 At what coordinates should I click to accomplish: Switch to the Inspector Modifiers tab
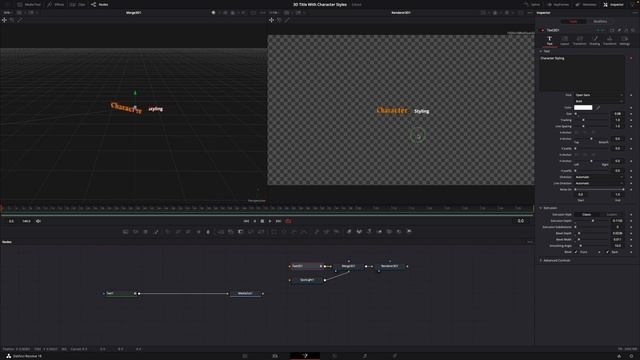pos(600,21)
